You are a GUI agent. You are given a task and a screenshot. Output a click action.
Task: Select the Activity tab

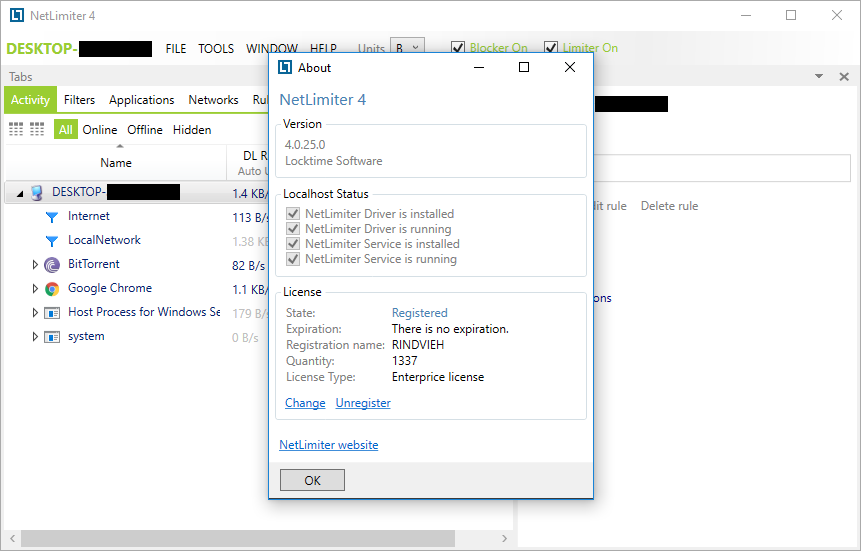[30, 100]
